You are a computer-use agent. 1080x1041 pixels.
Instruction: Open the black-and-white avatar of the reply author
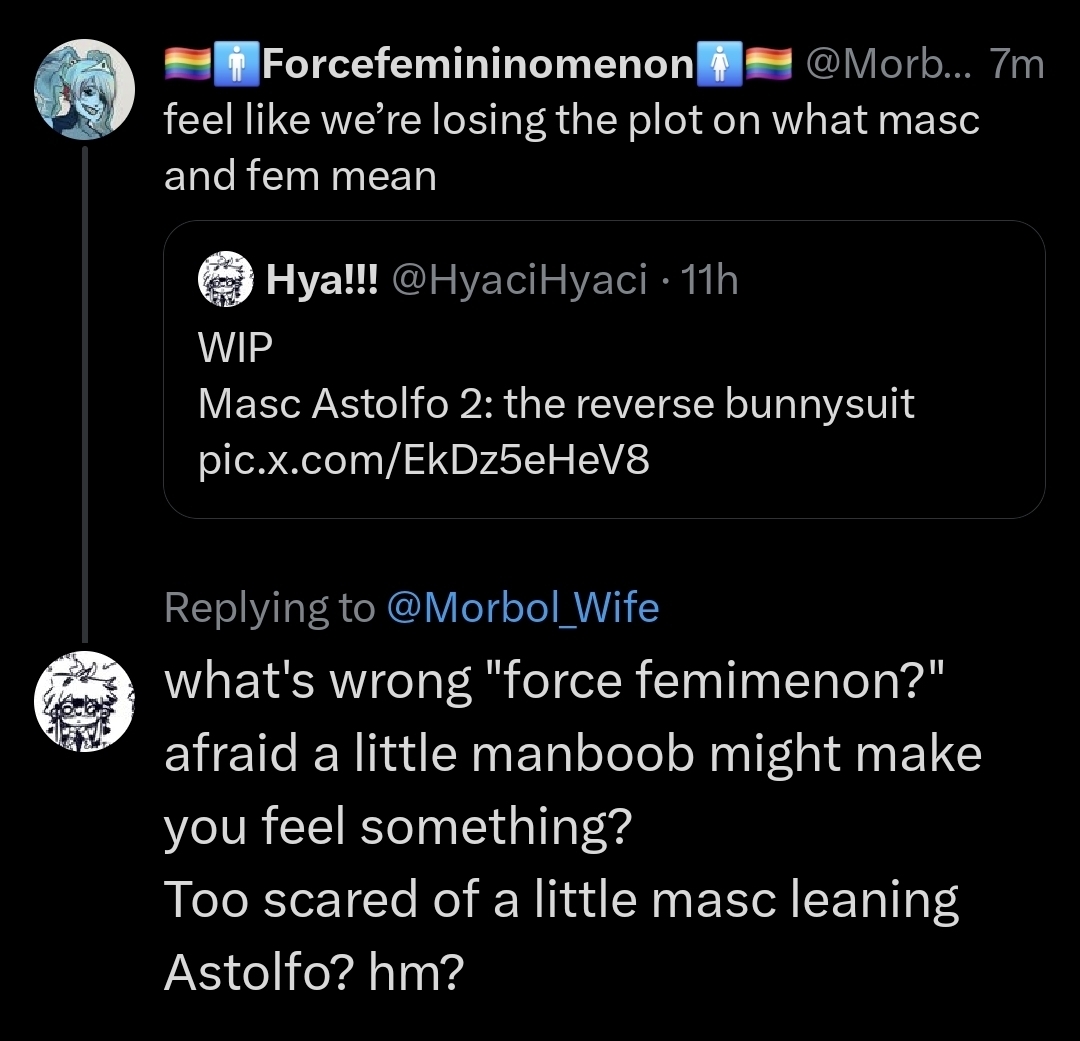point(84,700)
